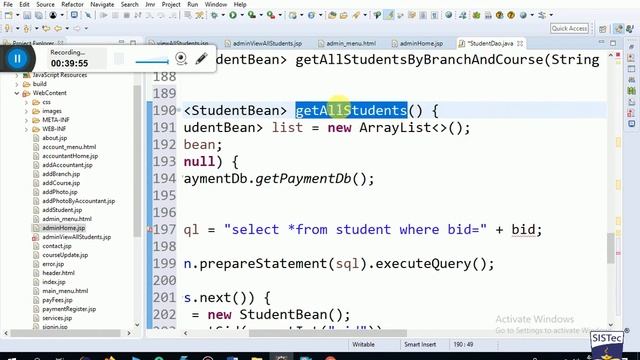The width and height of the screenshot is (640, 360).
Task: Maximize the editor area icon
Action: click(613, 42)
